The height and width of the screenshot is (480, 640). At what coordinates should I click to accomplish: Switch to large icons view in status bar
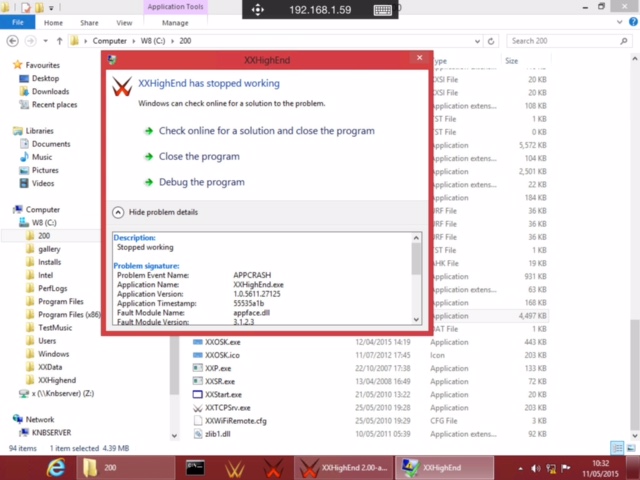click(x=631, y=448)
